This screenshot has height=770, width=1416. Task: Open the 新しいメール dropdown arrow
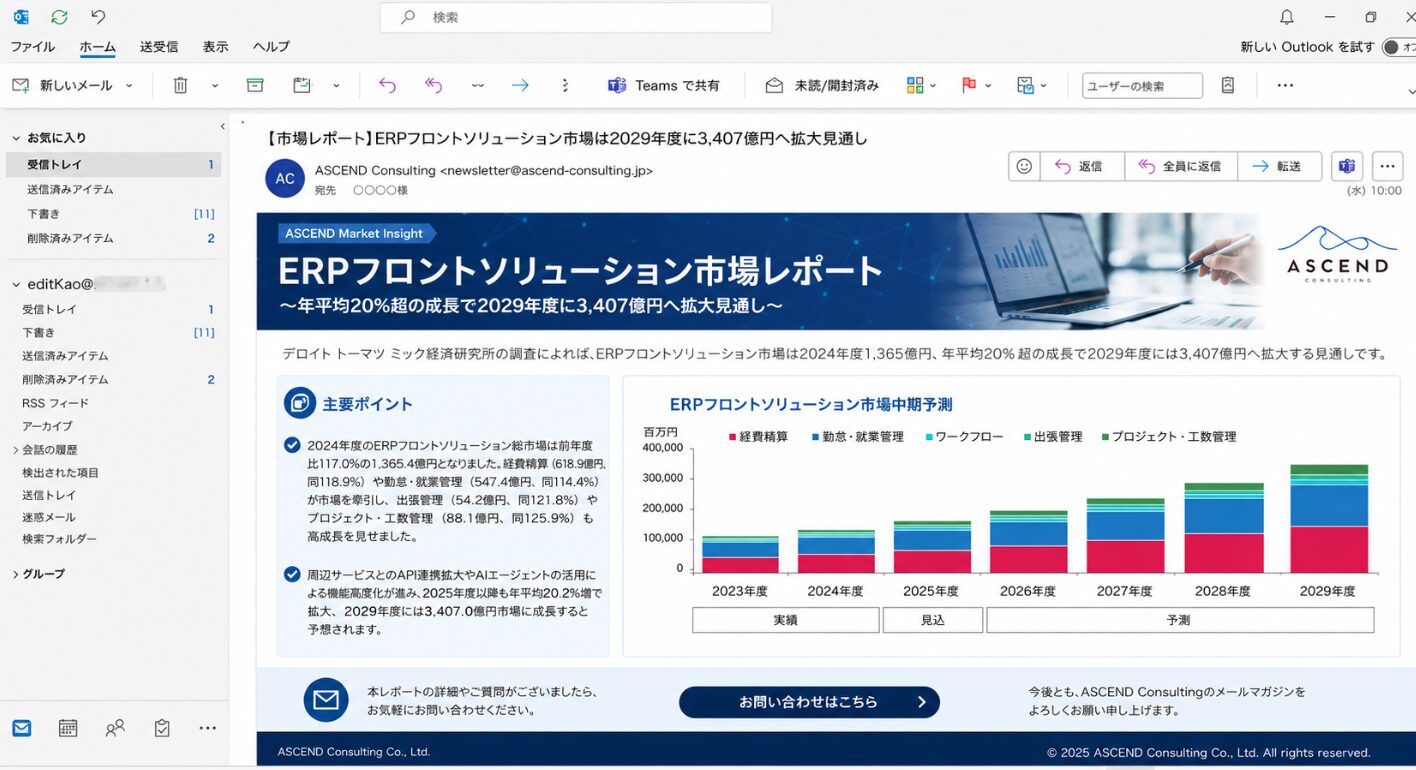[x=129, y=86]
